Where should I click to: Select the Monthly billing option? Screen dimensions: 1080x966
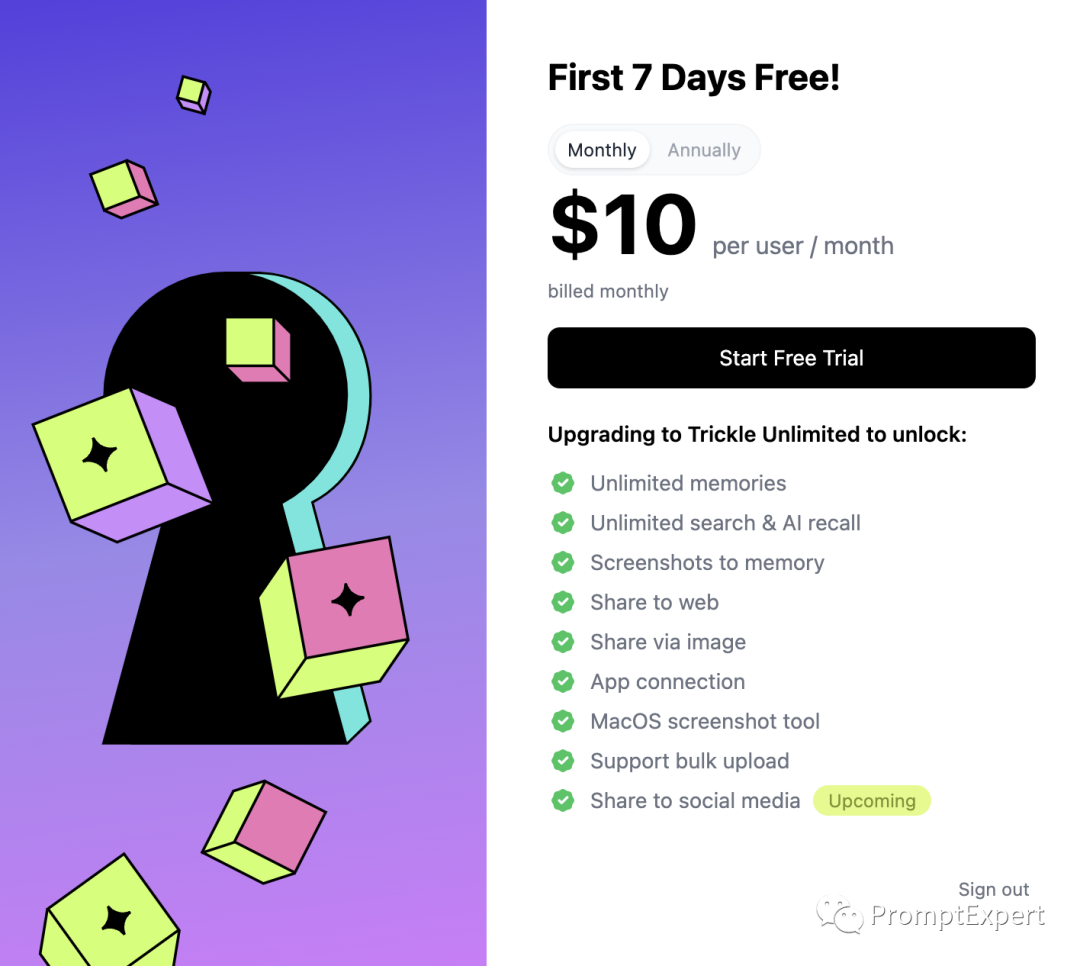(602, 150)
